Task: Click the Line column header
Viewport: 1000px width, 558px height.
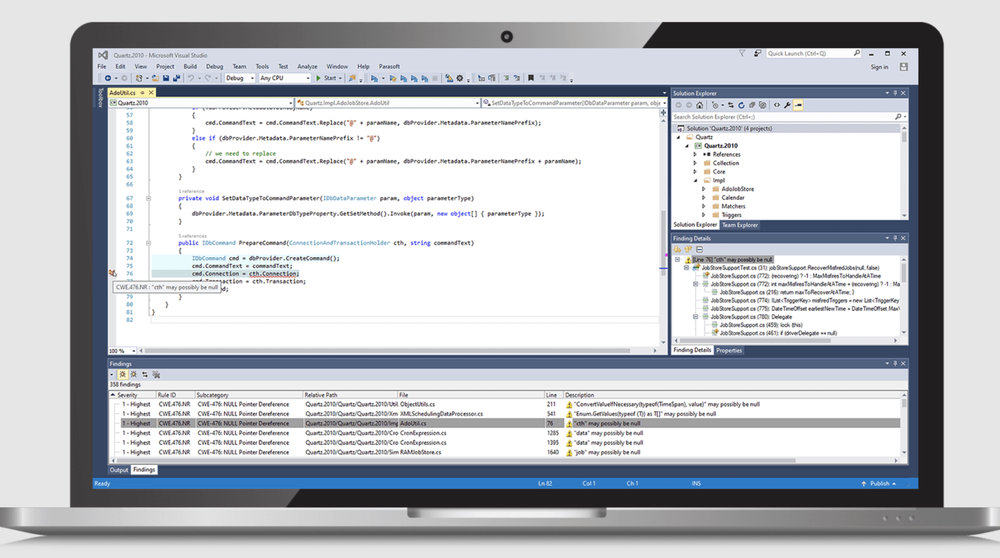Action: coord(554,395)
